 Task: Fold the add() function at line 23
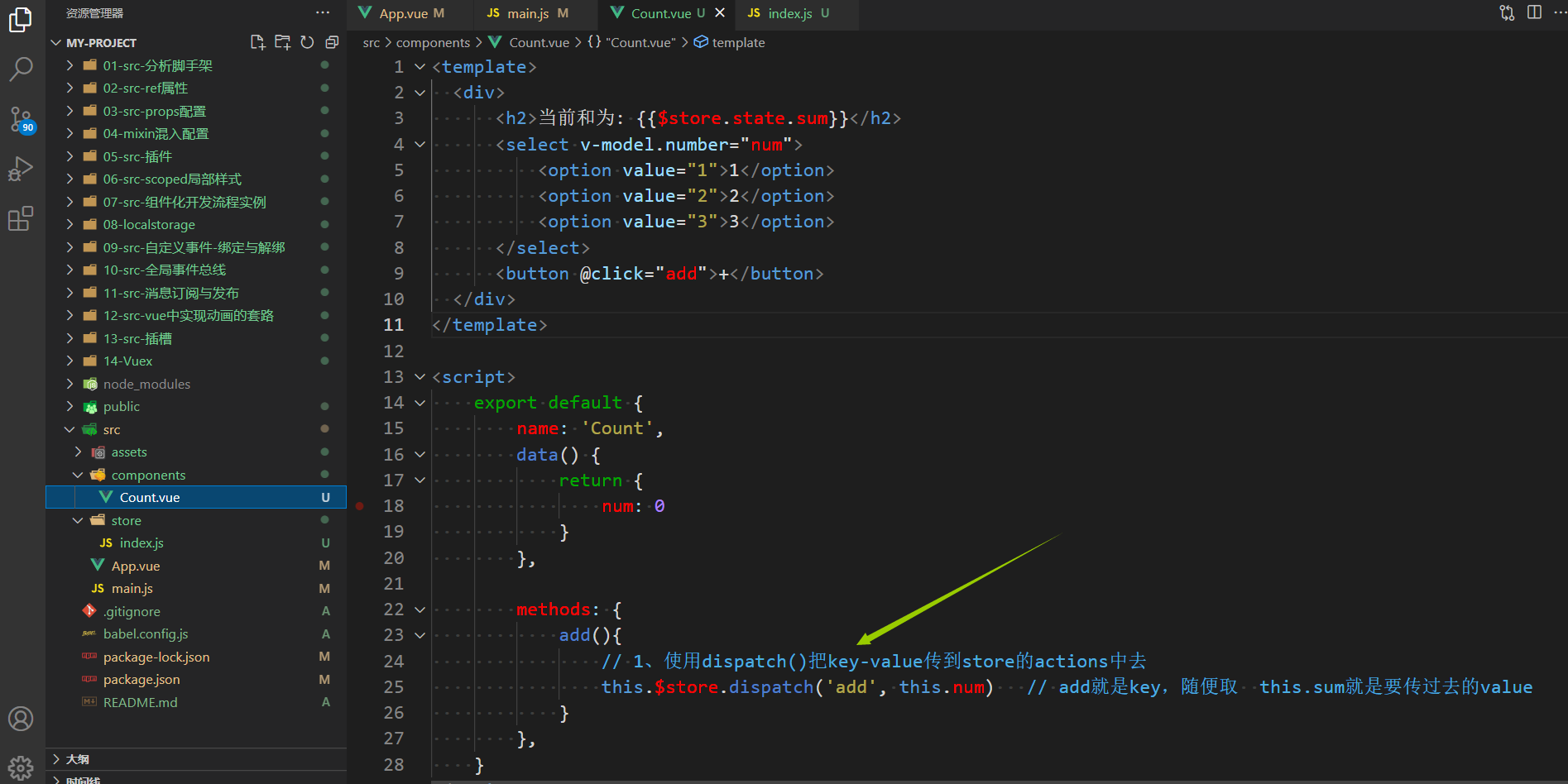(420, 635)
